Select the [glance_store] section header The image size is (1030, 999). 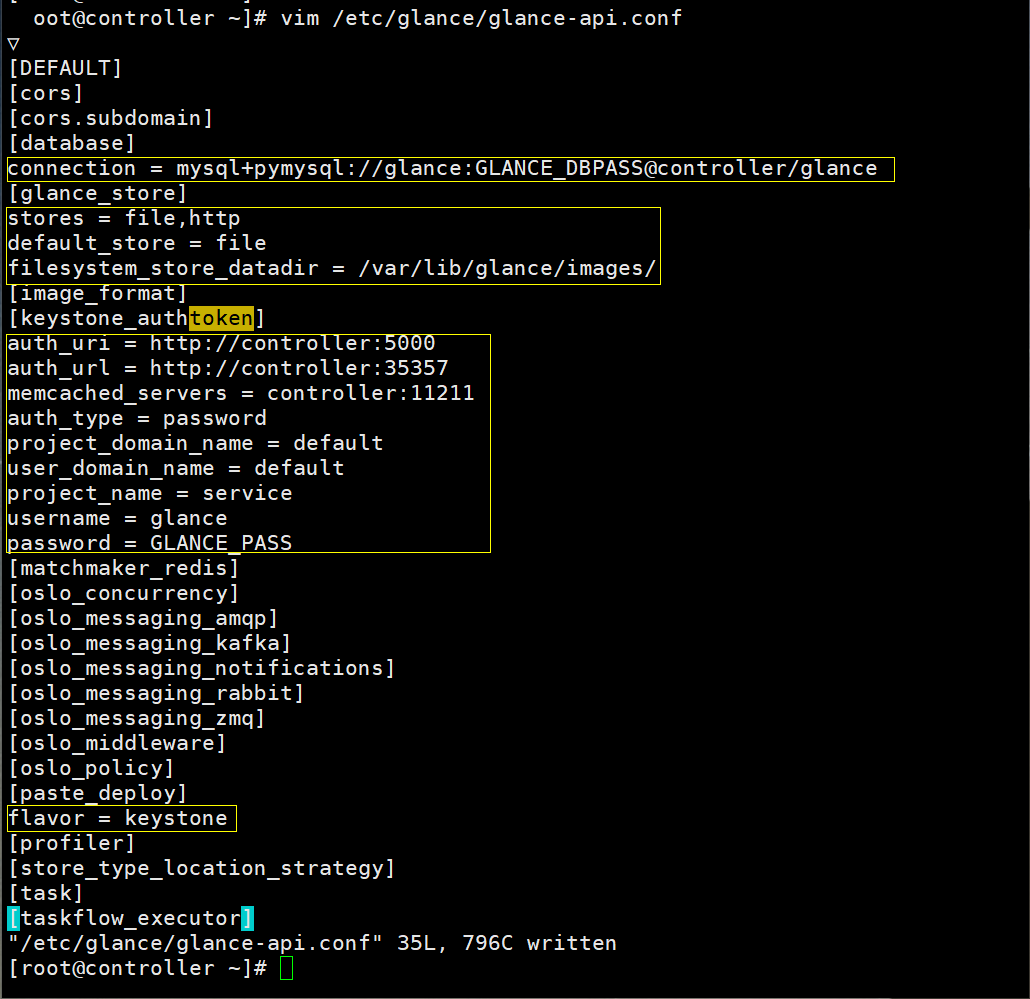(97, 194)
